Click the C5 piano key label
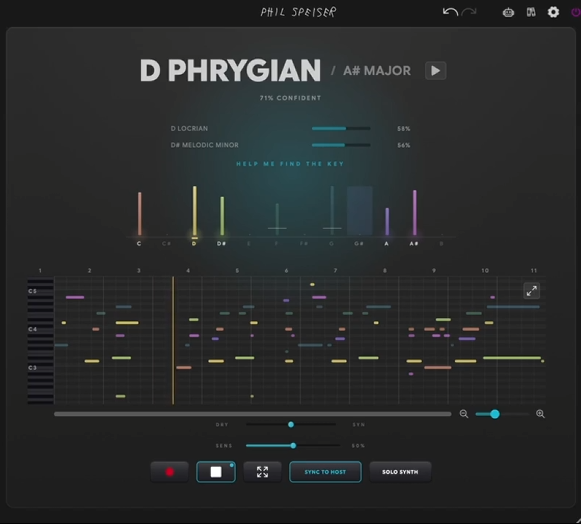This screenshot has width=581, height=524. [x=32, y=291]
